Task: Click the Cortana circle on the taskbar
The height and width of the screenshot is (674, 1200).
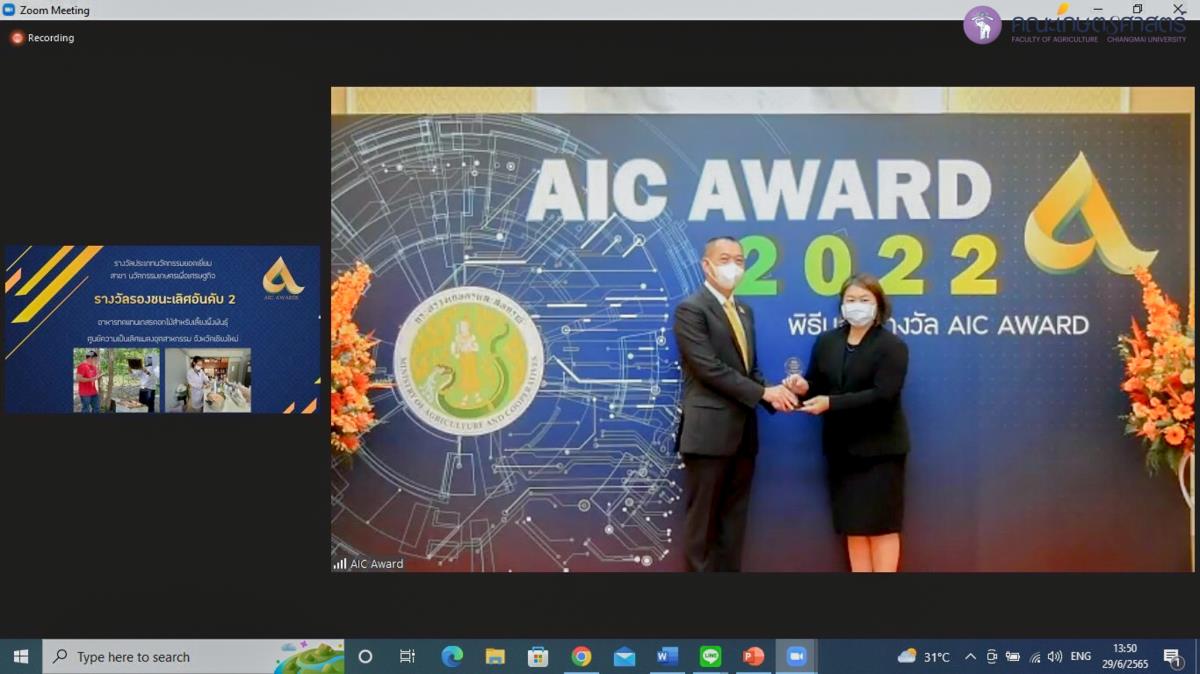Action: pos(365,657)
